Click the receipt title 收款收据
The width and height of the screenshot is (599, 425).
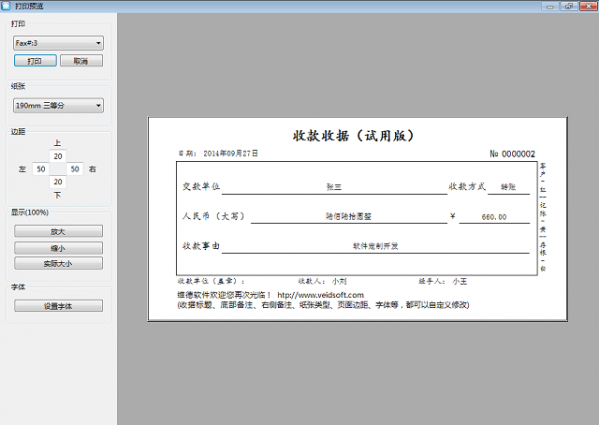tap(321, 136)
